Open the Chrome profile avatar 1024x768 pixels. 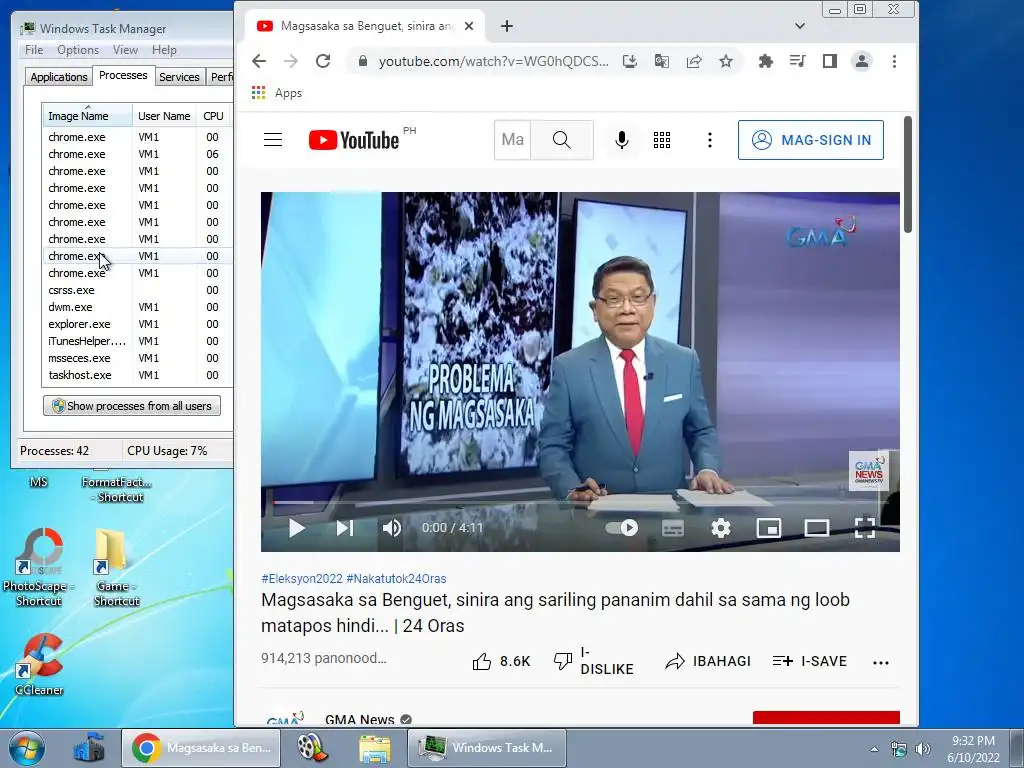[862, 61]
